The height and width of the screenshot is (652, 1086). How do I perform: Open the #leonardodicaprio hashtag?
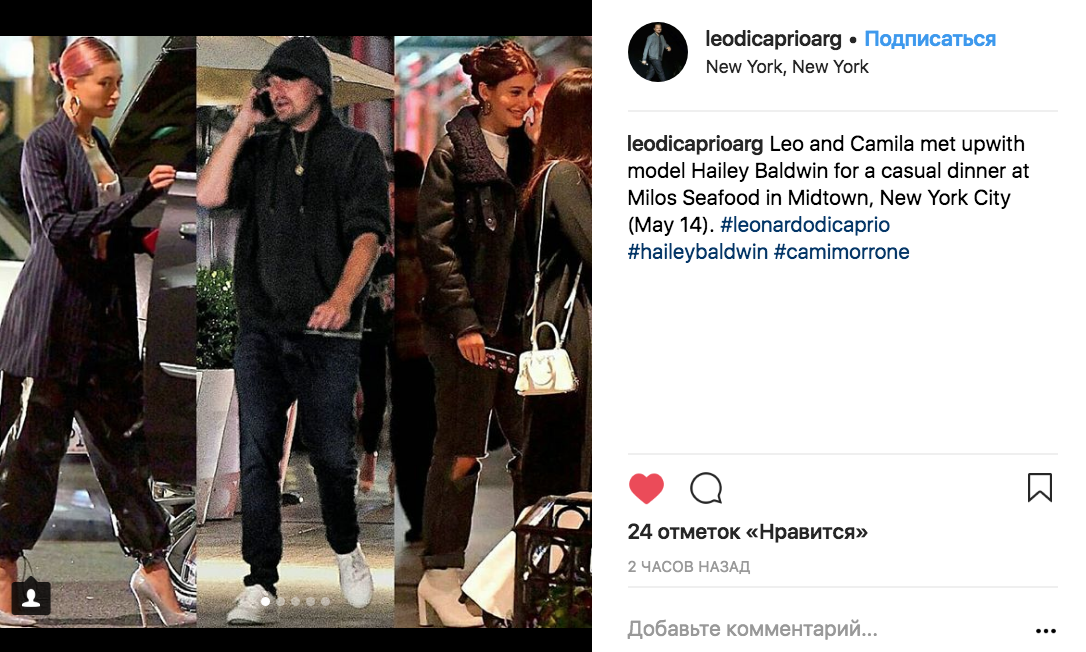(x=805, y=224)
